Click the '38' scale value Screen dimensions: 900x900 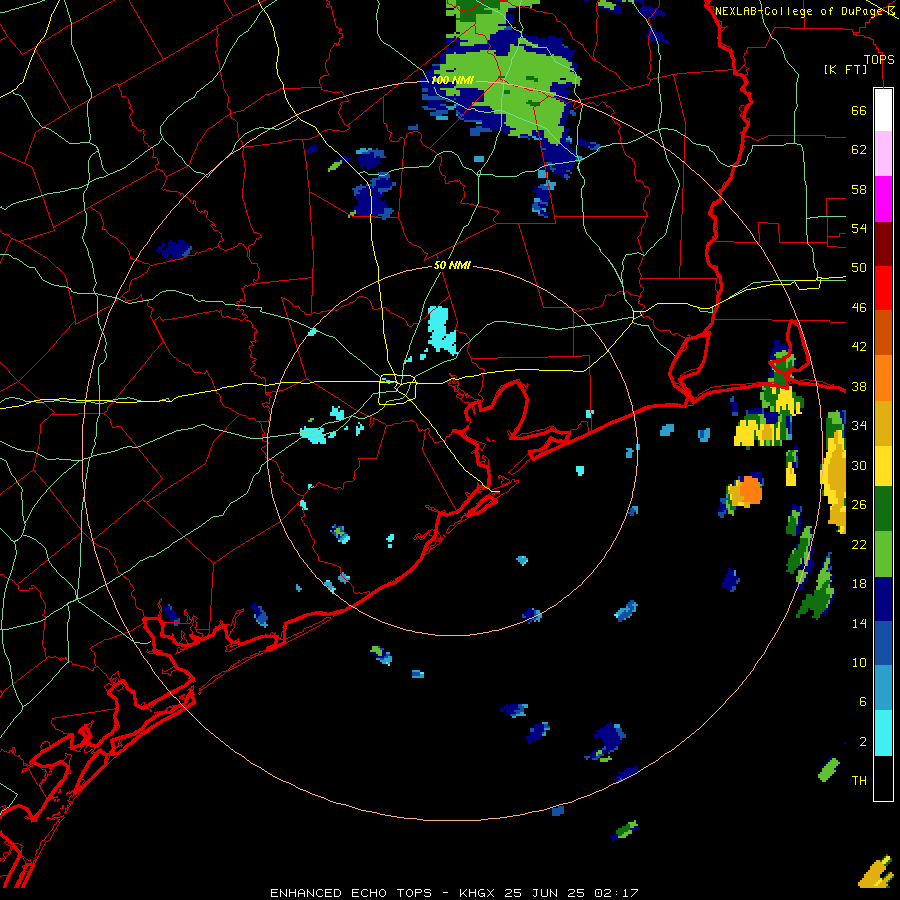[x=859, y=386]
